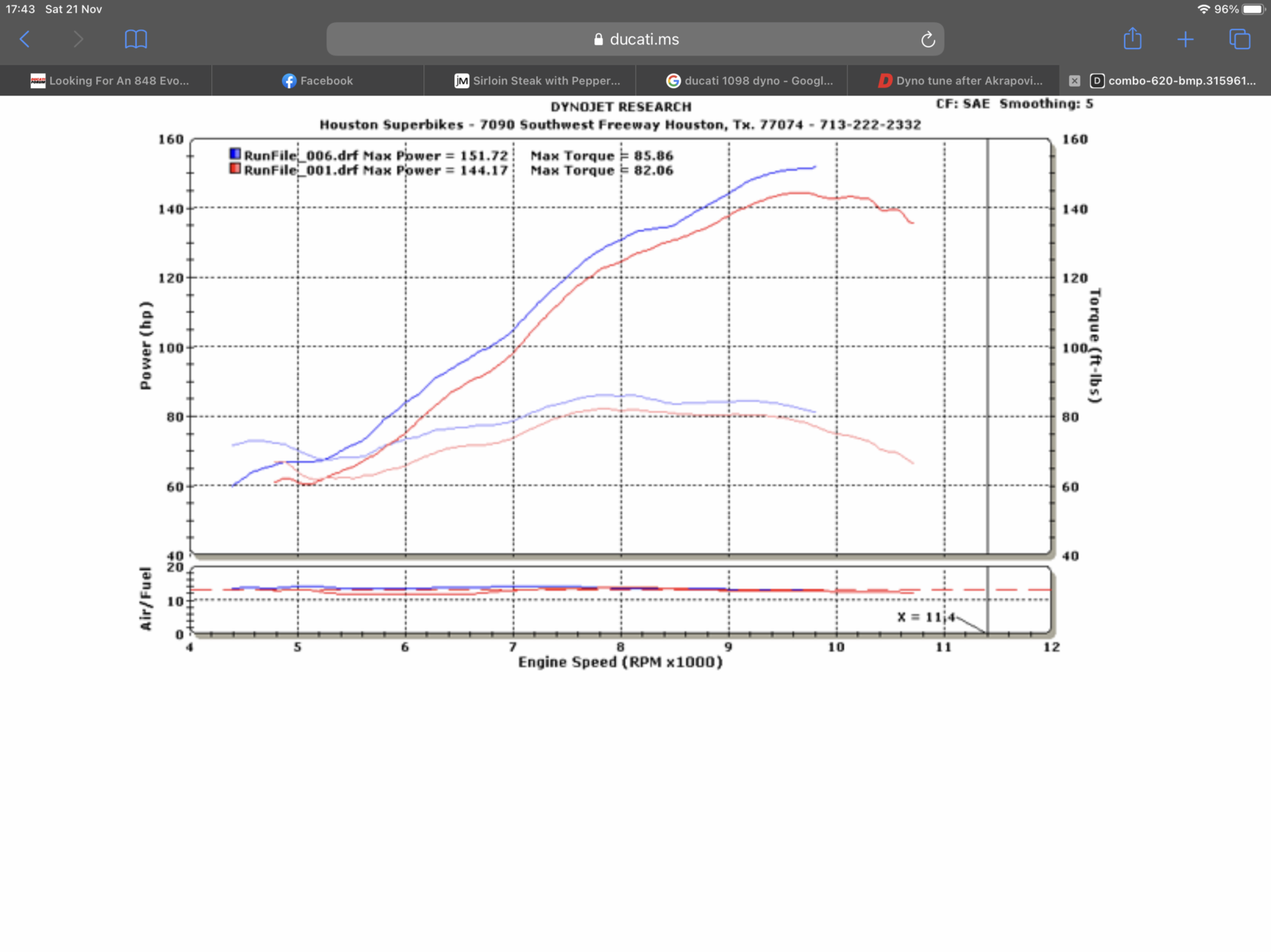1271x952 pixels.
Task: Click the Sat 21 Nov date text
Action: 73,9
